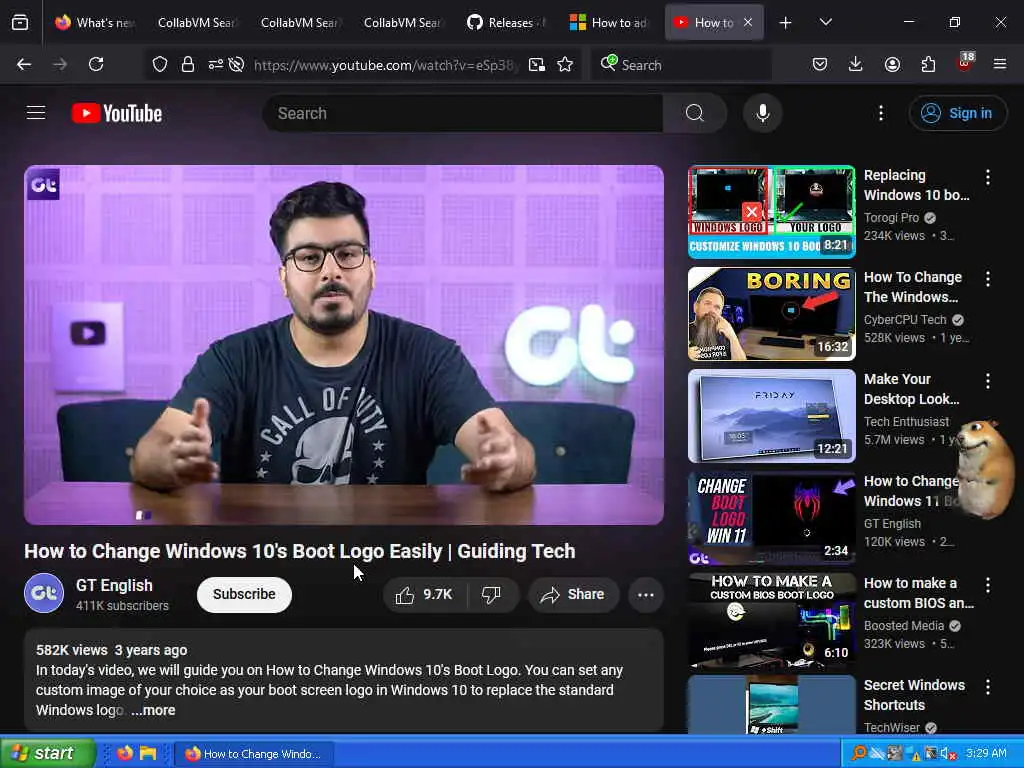The image size is (1024, 768).
Task: Open folder icon in Quick Launch
Action: [x=148, y=753]
